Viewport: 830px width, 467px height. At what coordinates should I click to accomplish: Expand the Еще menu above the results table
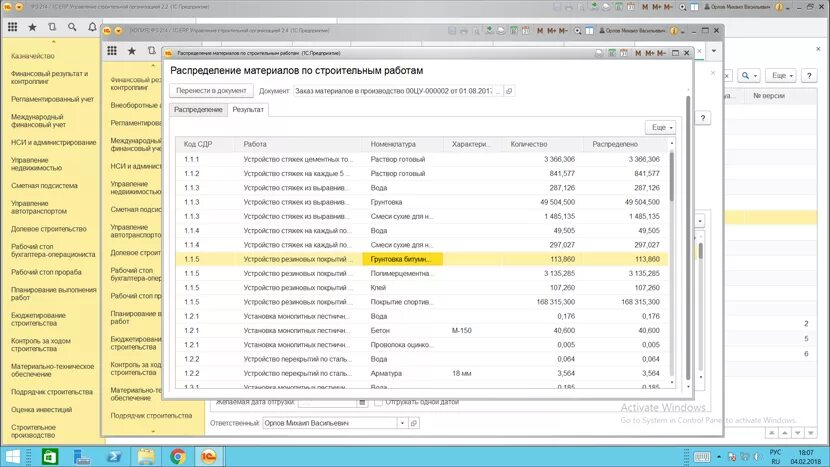[x=661, y=128]
